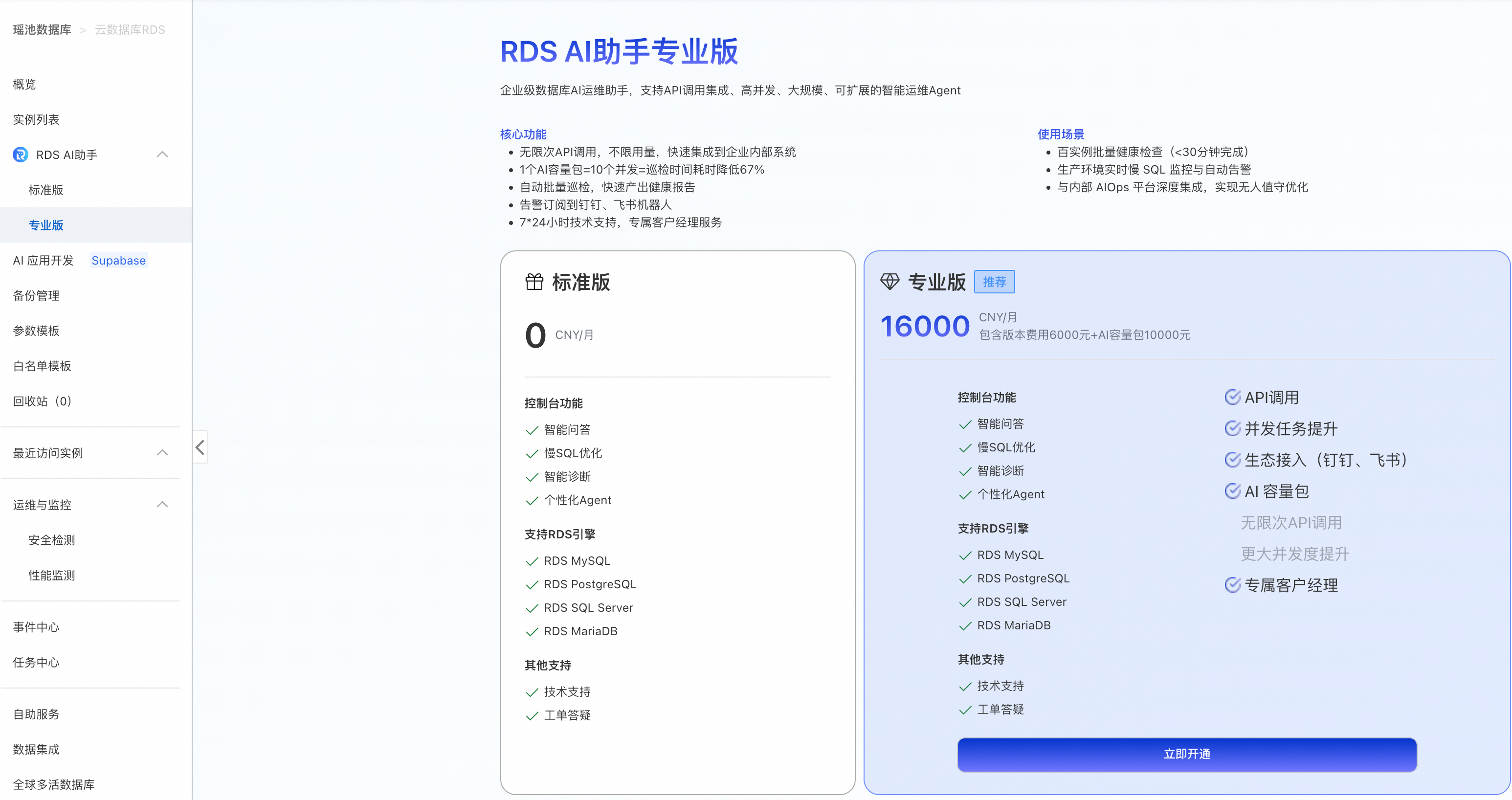
Task: Click the checkmark beside RDS PostgreSQL in 标准版 card
Action: pyautogui.click(x=532, y=584)
